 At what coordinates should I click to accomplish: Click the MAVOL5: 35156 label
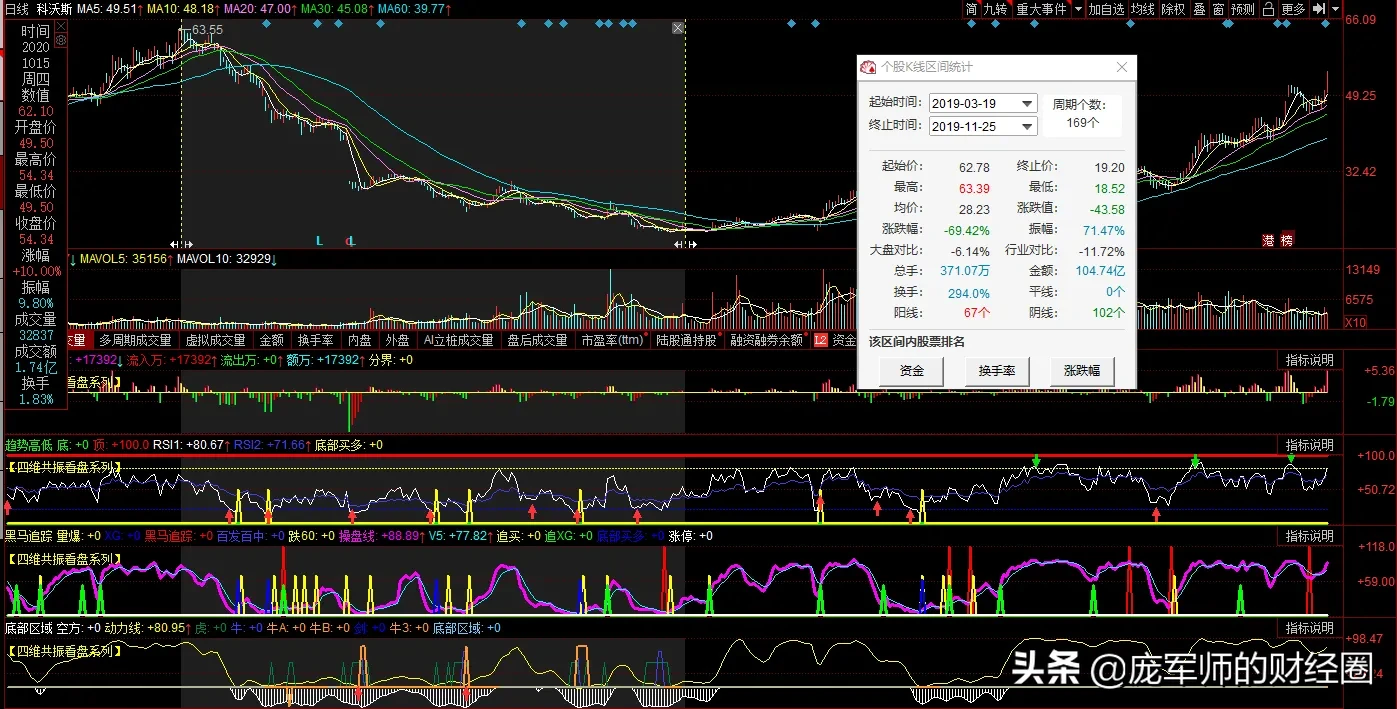point(124,260)
